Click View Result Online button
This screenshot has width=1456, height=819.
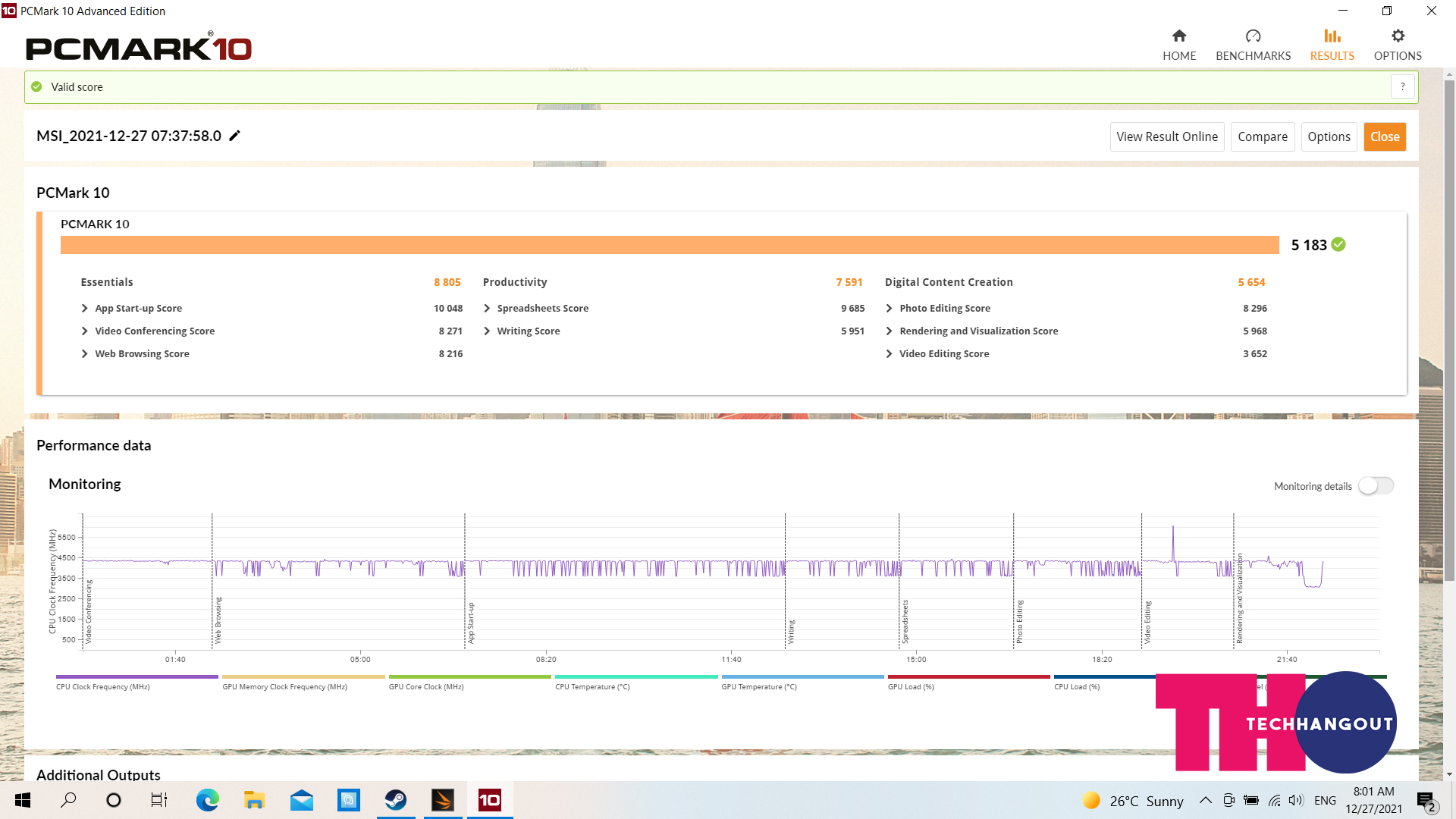tap(1167, 136)
